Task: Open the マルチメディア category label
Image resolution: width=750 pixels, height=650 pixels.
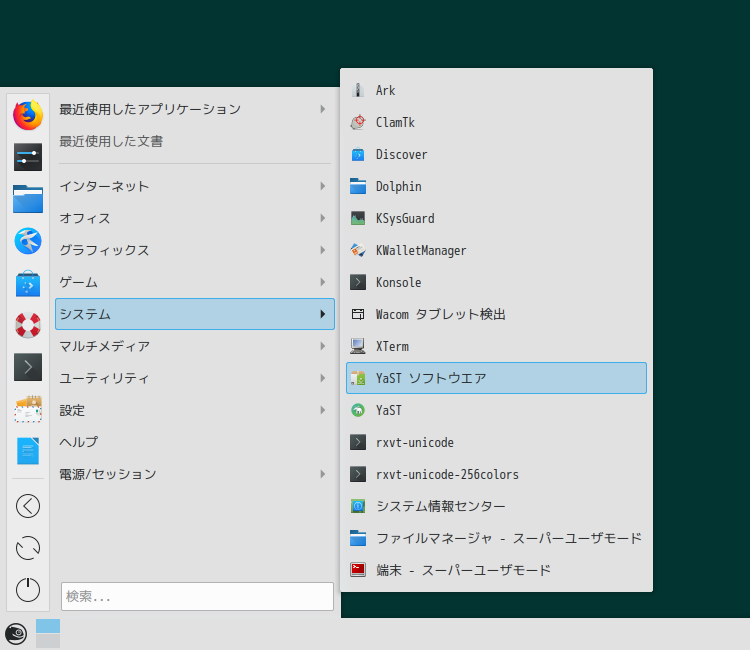Action: point(105,346)
